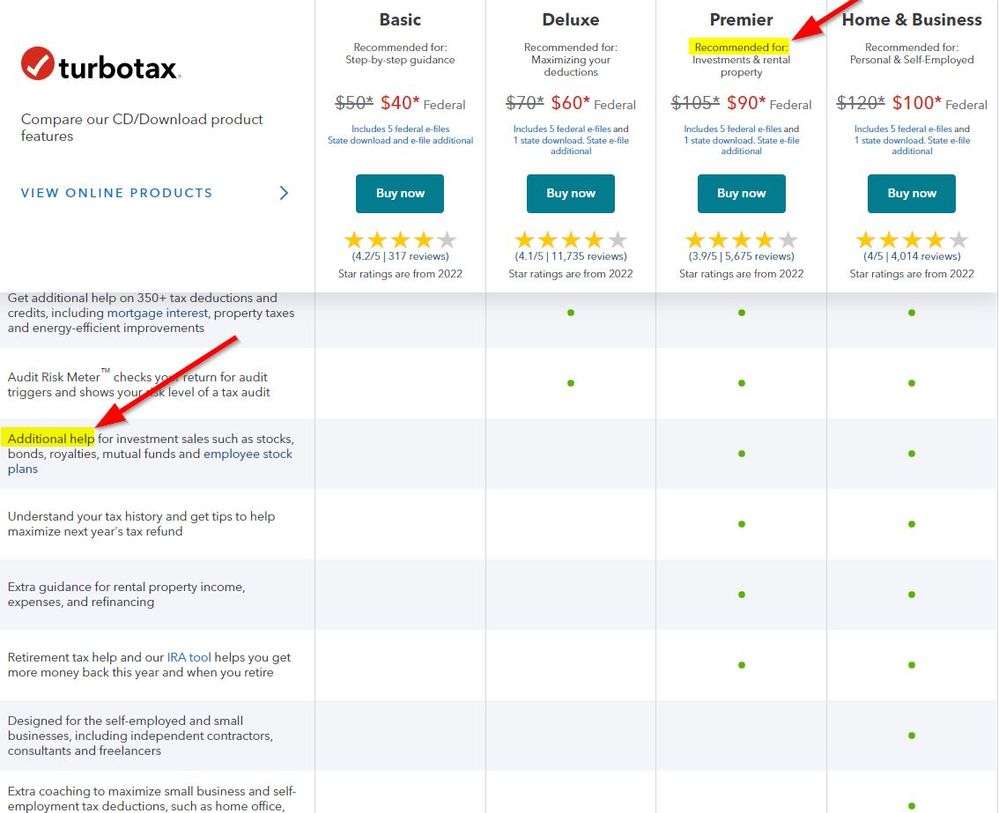Viewport: 999px width, 813px height.
Task: Click the Premier plan star rating
Action: [x=741, y=240]
